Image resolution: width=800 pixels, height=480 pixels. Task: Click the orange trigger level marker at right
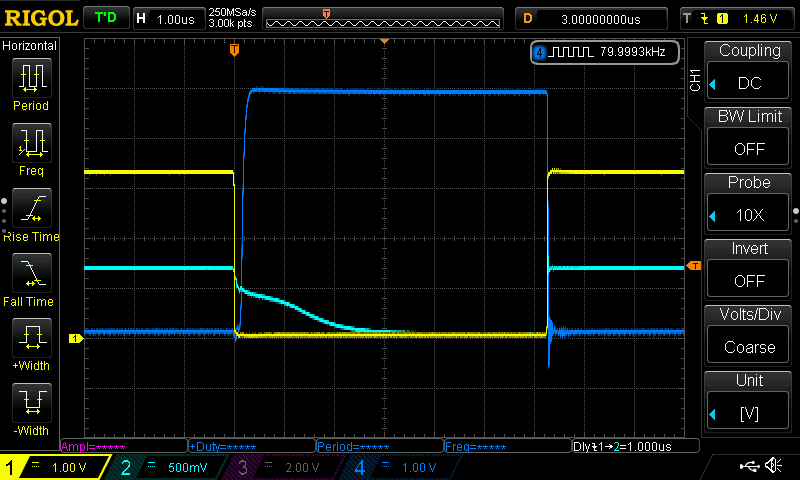[694, 265]
